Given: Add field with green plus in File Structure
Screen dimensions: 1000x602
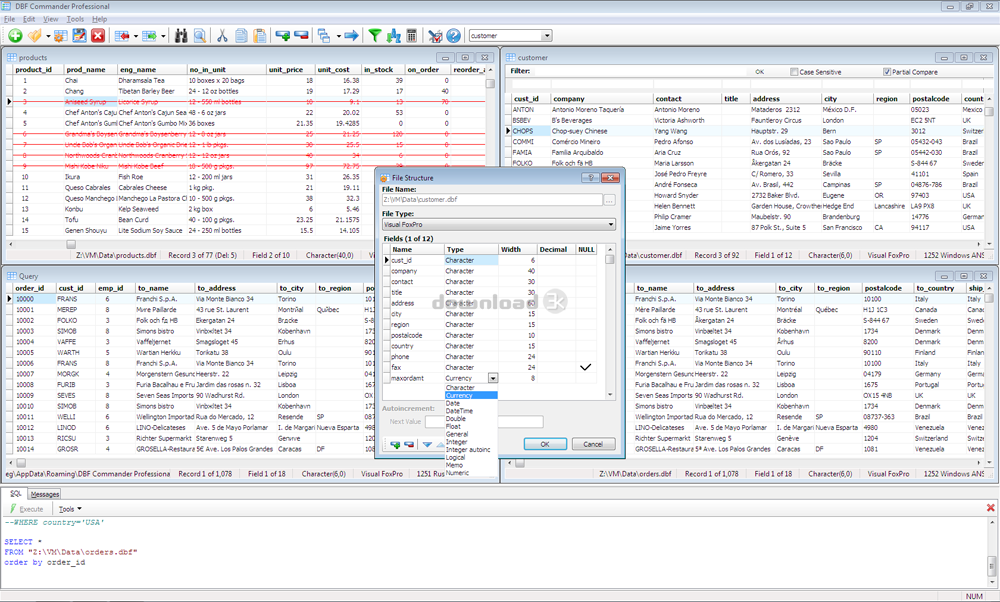Looking at the screenshot, I should (x=395, y=444).
